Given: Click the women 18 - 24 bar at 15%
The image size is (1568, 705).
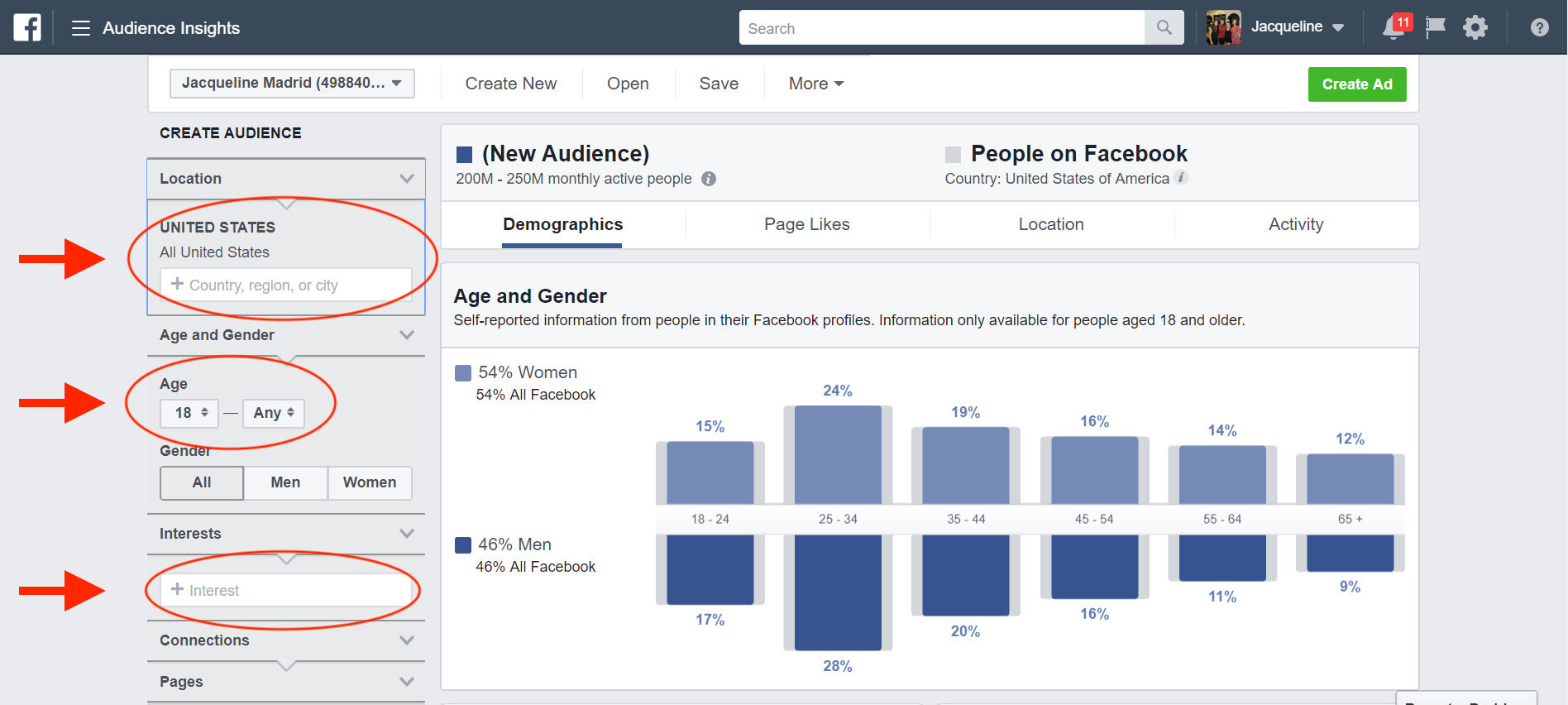Looking at the screenshot, I should [x=710, y=472].
